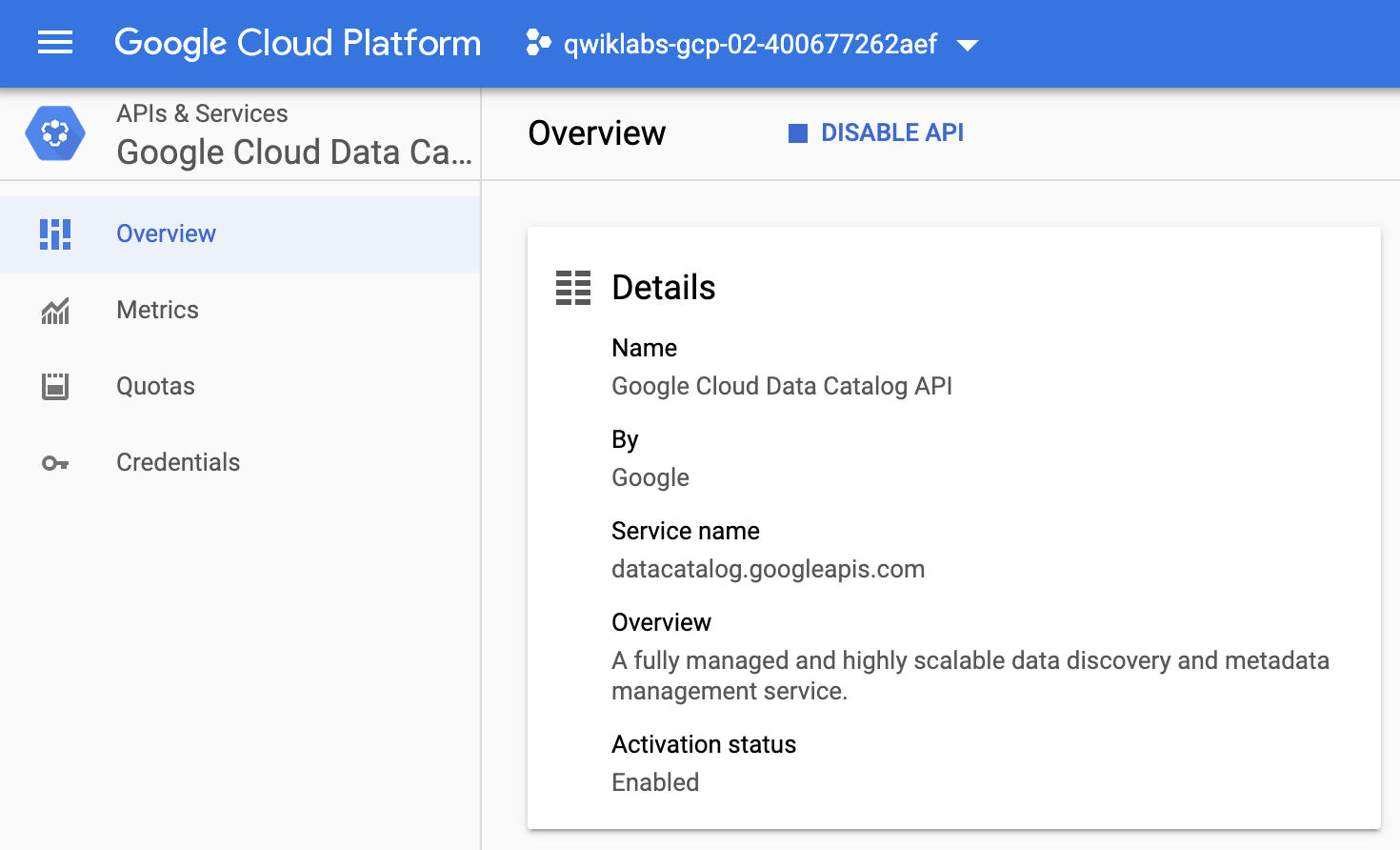Screen dimensions: 1400x850
Task: Click the blue stop square icon
Action: (x=798, y=133)
